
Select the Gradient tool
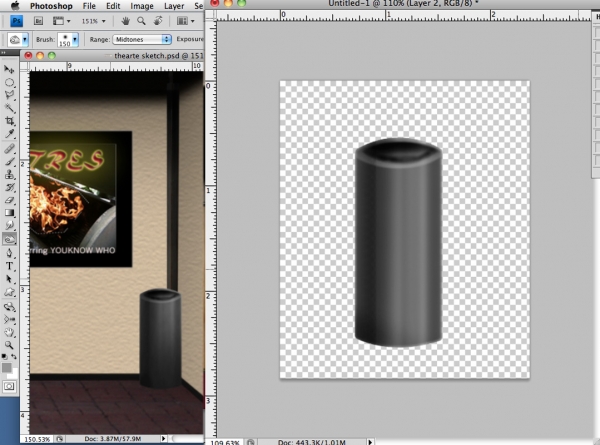pos(9,213)
